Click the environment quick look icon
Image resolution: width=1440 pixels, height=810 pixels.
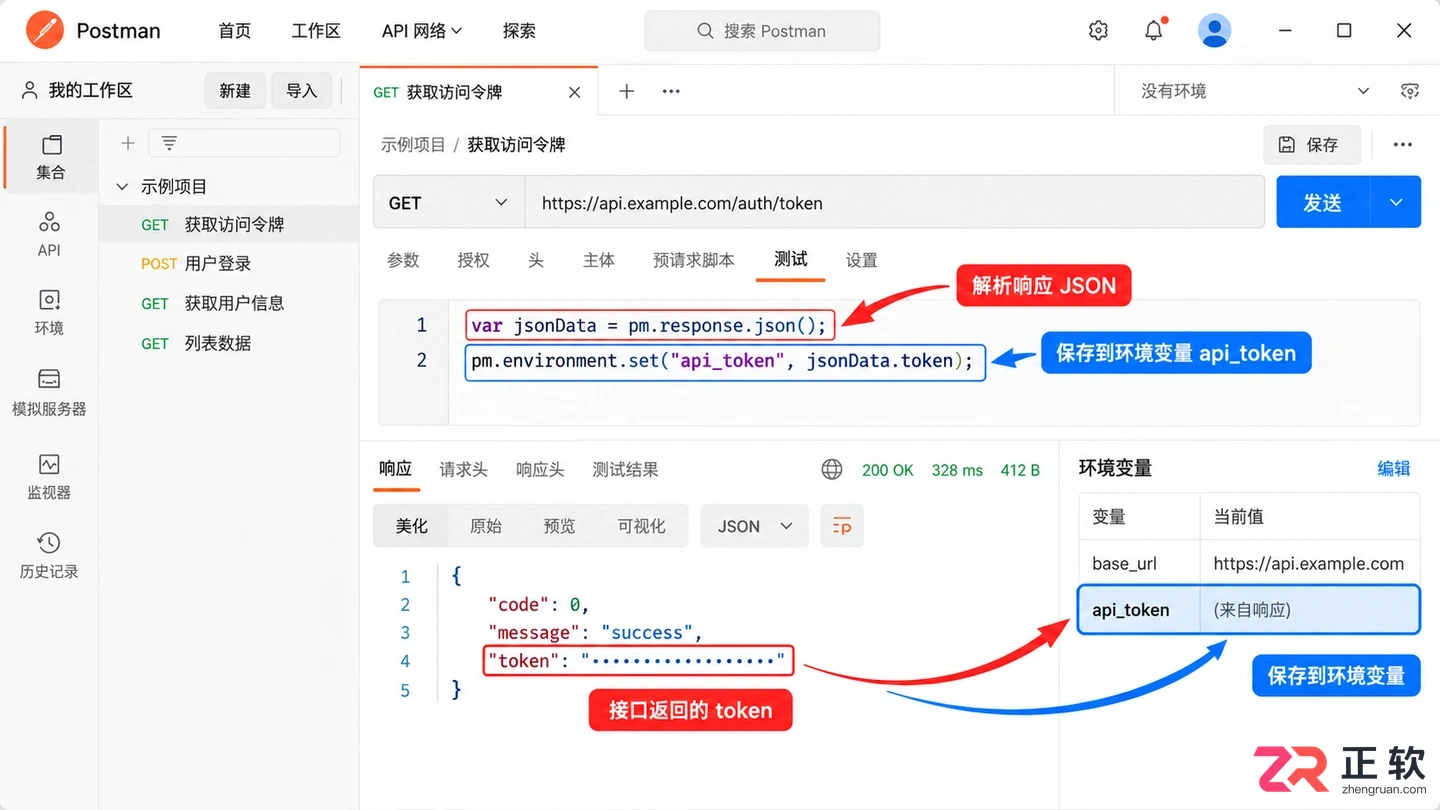tap(1410, 91)
